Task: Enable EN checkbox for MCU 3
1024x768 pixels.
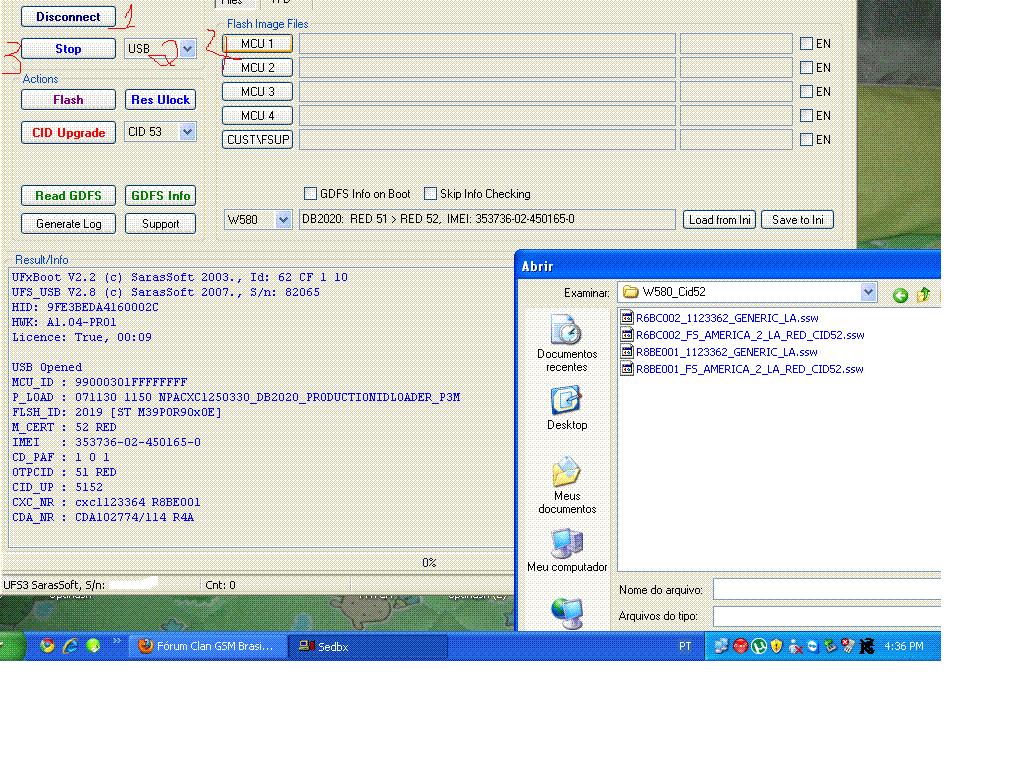Action: [807, 91]
